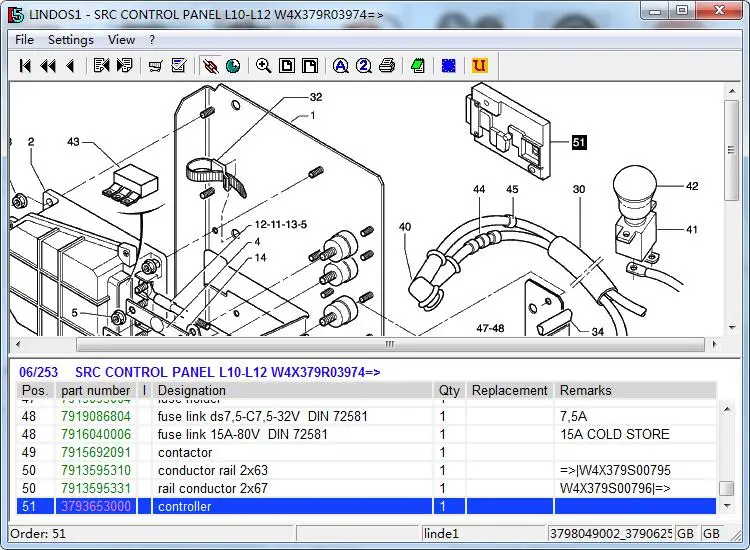Click the blue square selection icon
Image resolution: width=750 pixels, height=550 pixels.
tap(449, 66)
